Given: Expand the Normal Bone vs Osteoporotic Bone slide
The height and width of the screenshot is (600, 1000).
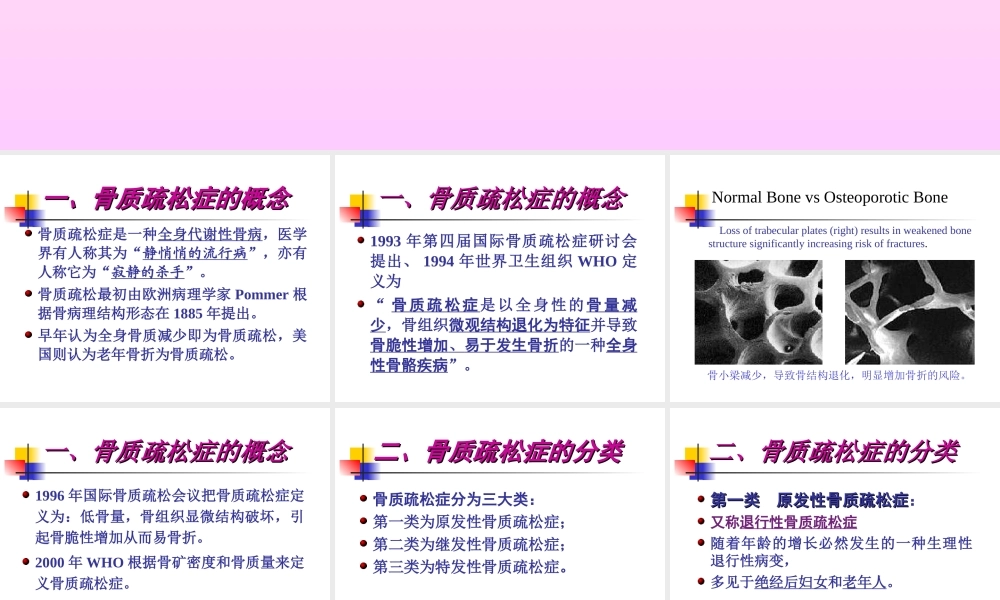Looking at the screenshot, I should (834, 278).
